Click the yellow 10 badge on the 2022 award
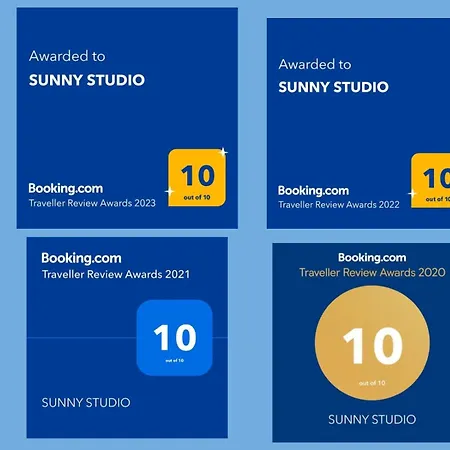Screen dimensions: 450x450 430,181
